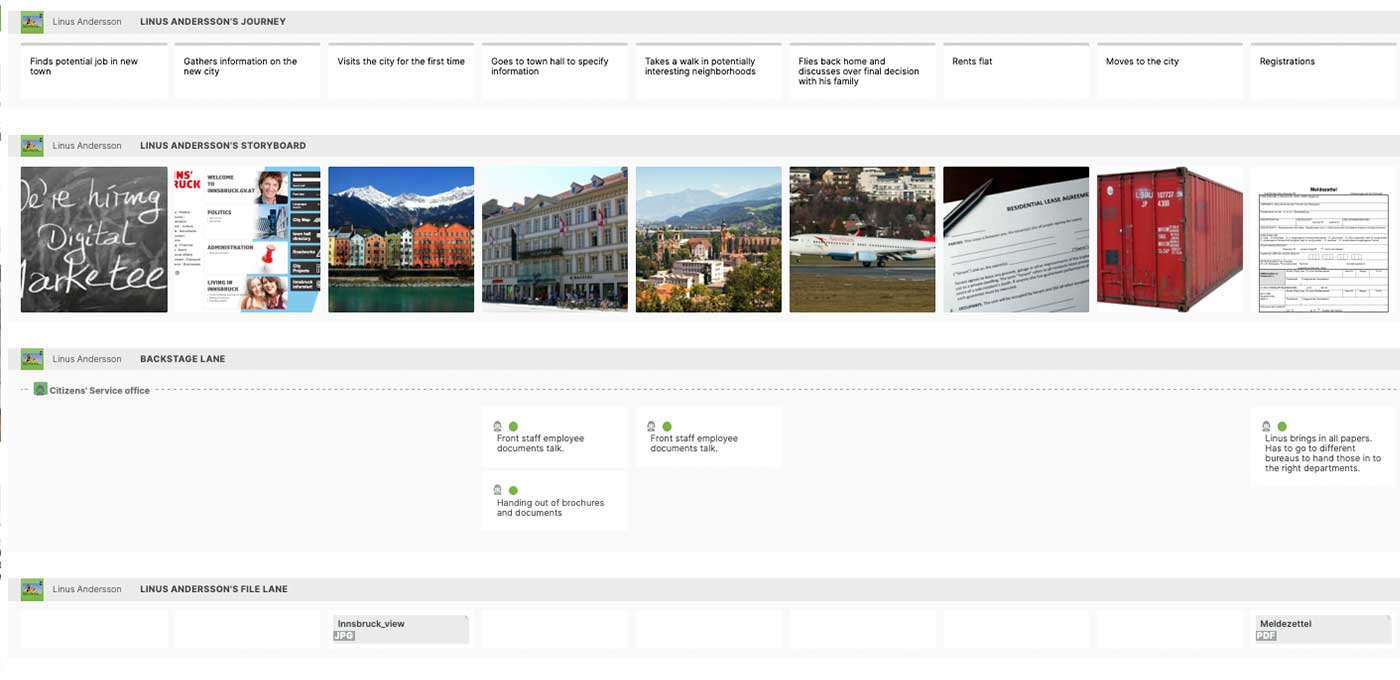Open the 'Finds potential job in new town' step

point(94,71)
